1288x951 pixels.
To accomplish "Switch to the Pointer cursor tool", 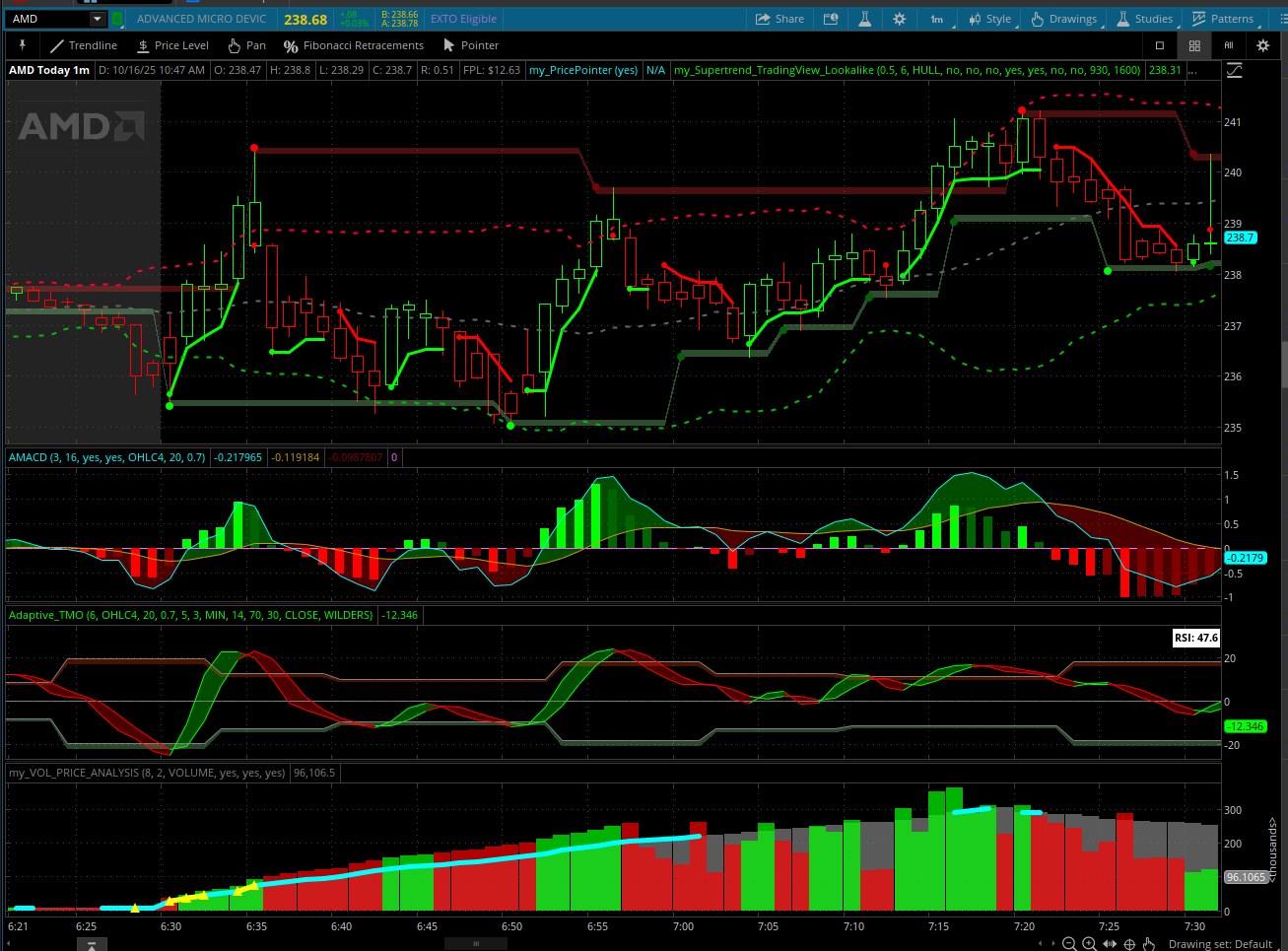I will click(x=470, y=45).
